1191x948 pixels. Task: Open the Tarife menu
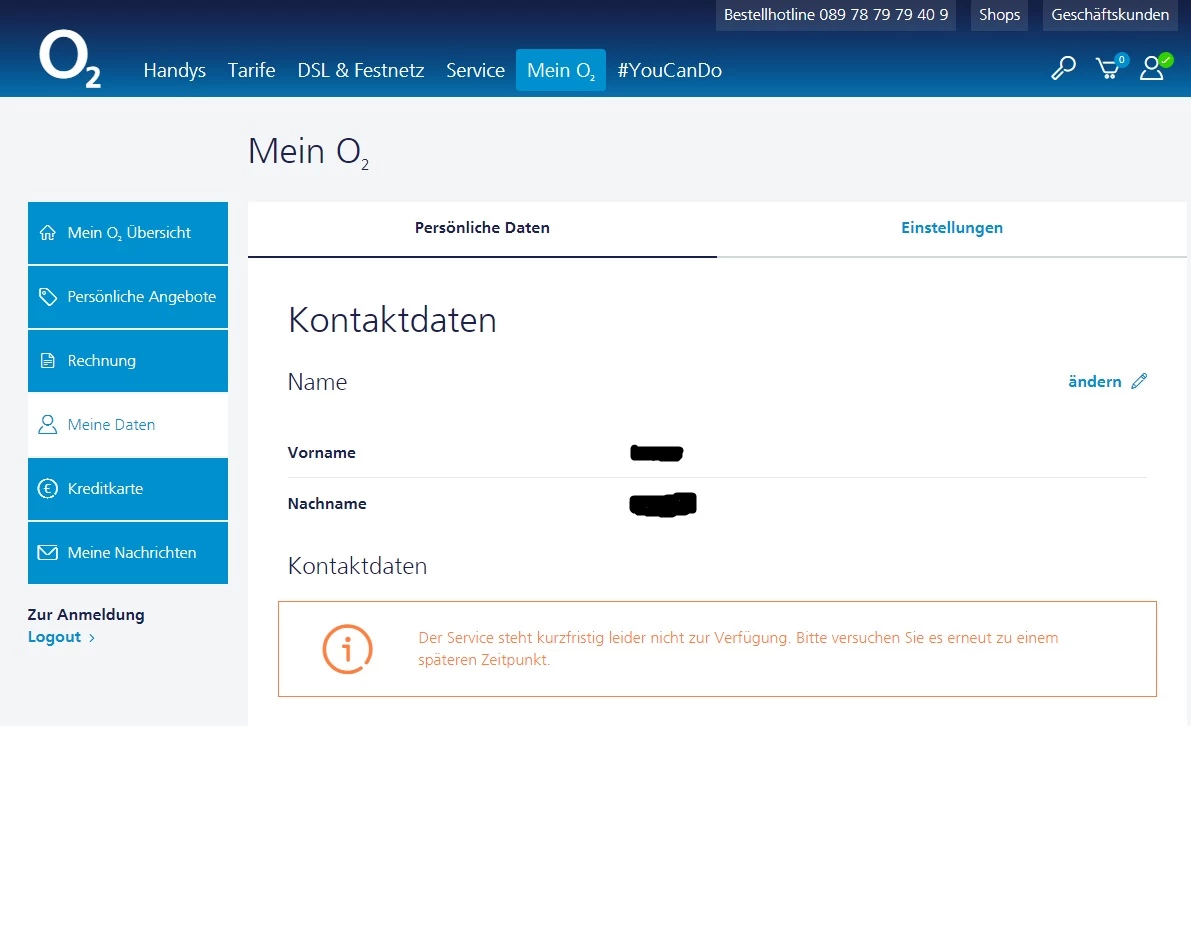251,70
